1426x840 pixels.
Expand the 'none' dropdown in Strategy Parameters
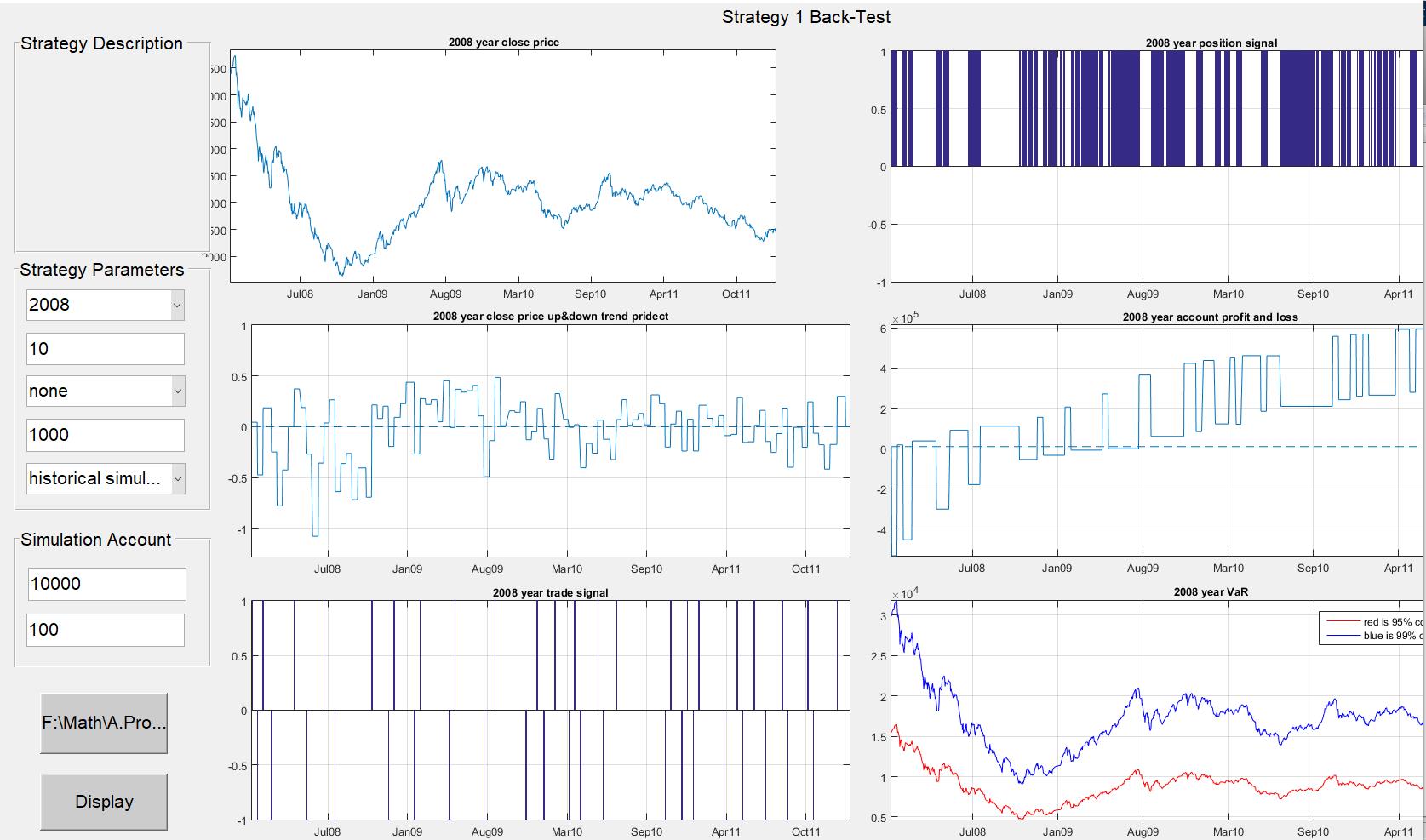[x=105, y=391]
